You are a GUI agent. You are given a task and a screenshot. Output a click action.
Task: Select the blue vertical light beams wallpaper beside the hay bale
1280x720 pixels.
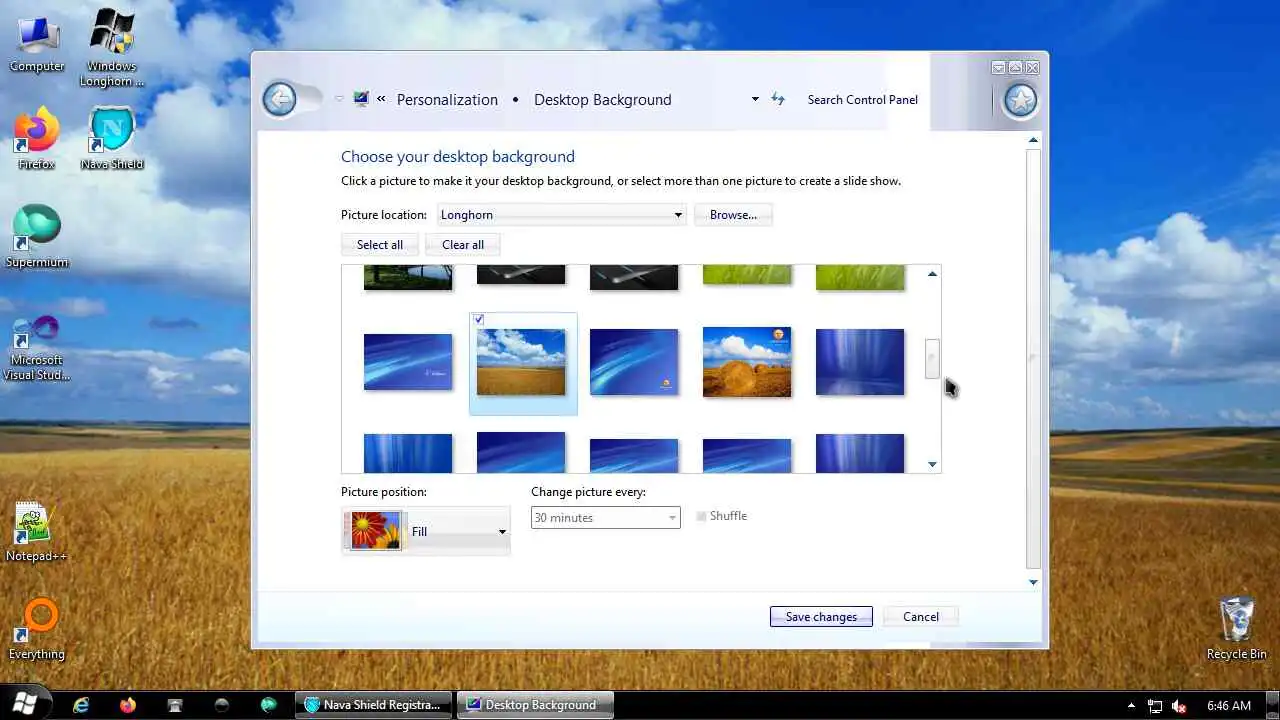[860, 362]
